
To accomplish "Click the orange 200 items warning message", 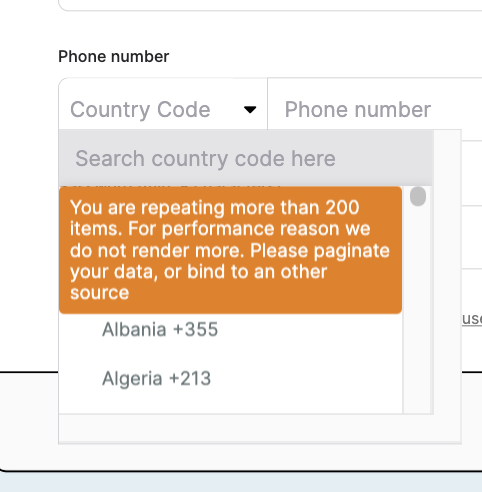I will (230, 250).
